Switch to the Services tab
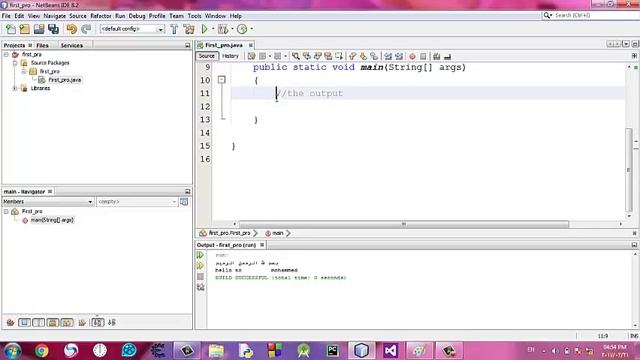 tap(72, 45)
